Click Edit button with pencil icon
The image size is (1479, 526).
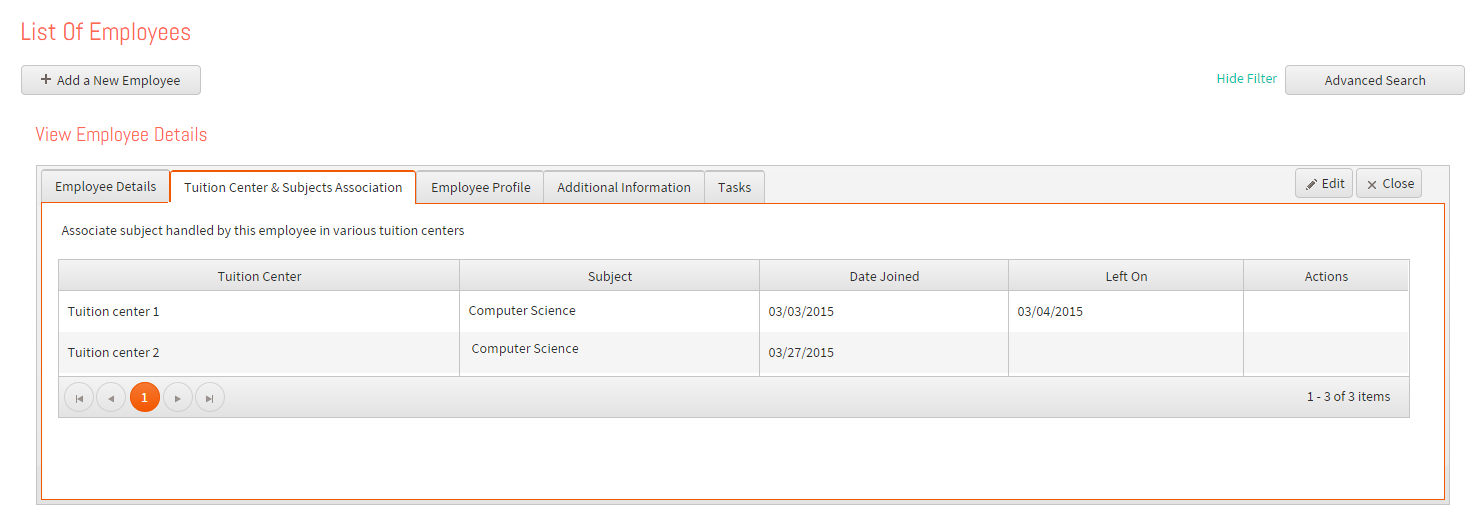pos(1324,184)
